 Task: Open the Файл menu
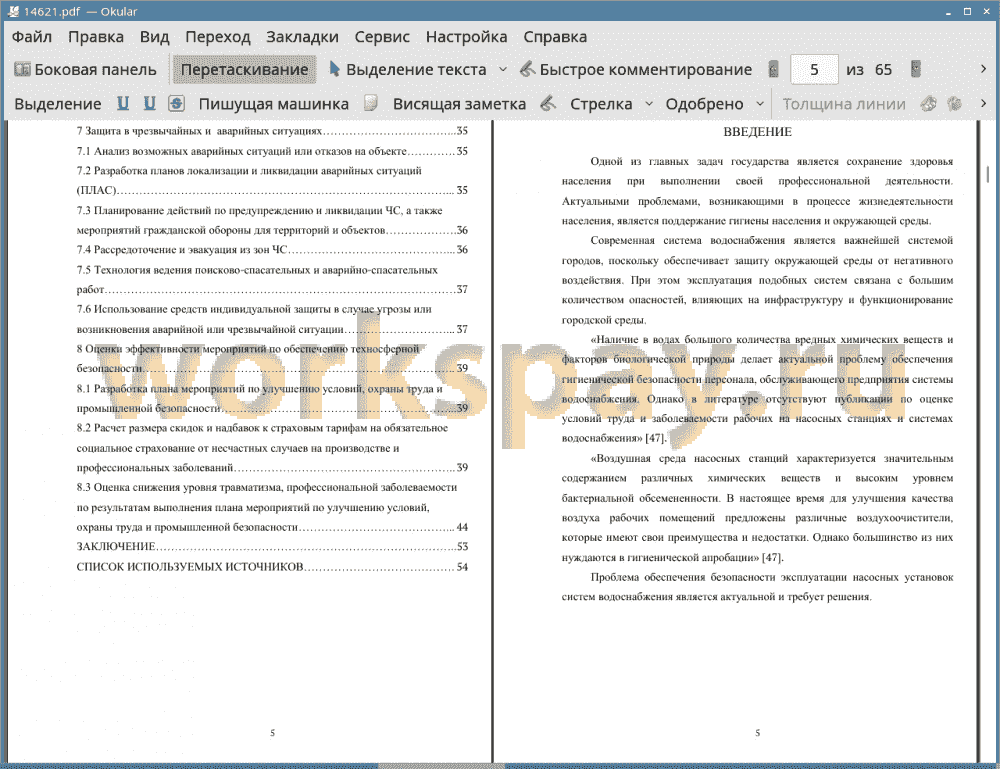tap(32, 37)
